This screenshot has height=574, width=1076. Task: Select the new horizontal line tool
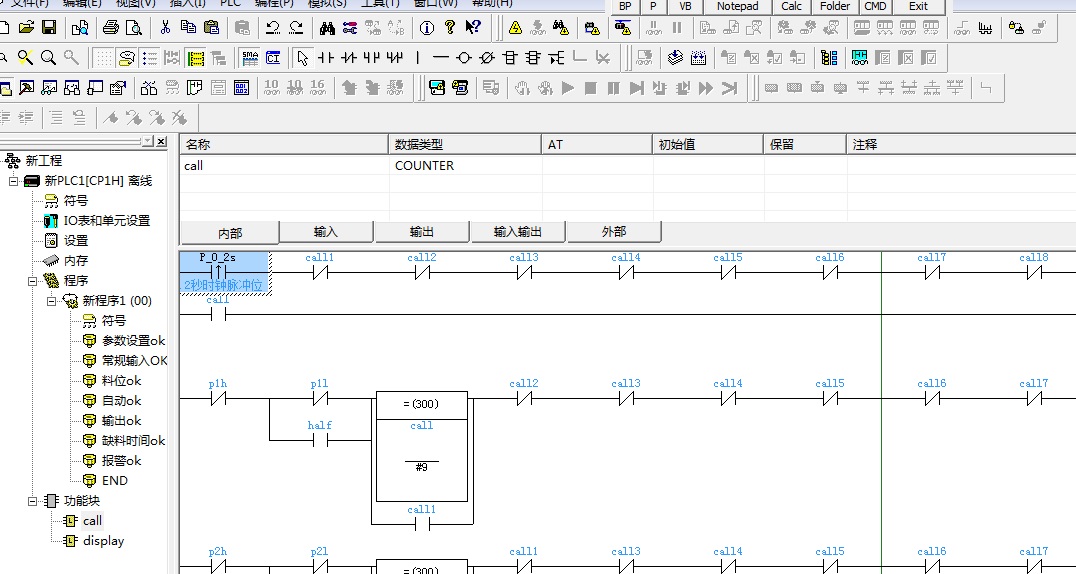point(441,58)
